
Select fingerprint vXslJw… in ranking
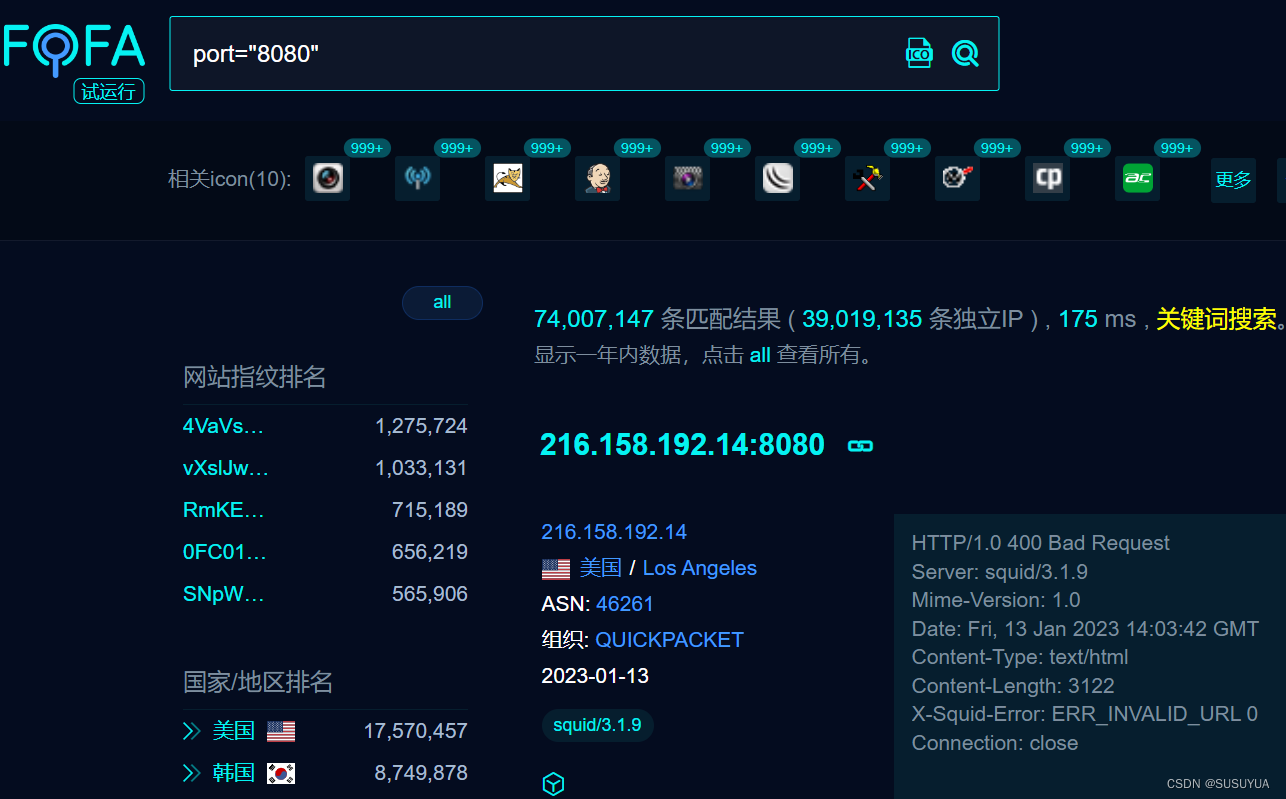pos(226,468)
